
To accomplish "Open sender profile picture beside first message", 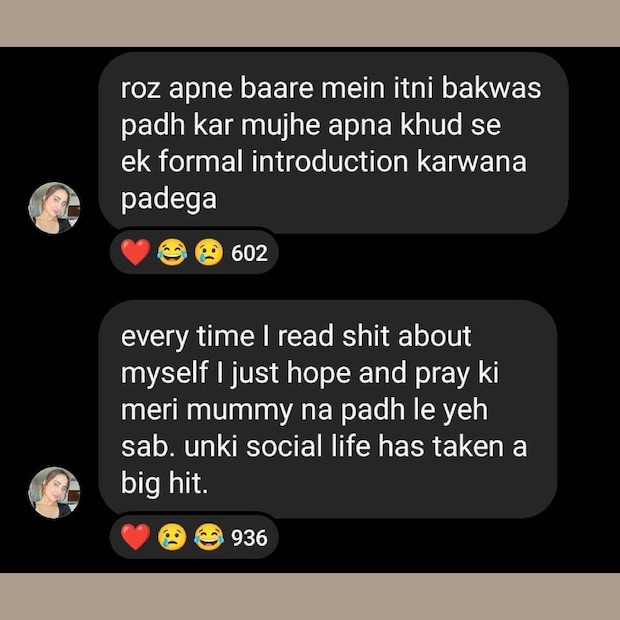I will pyautogui.click(x=54, y=208).
